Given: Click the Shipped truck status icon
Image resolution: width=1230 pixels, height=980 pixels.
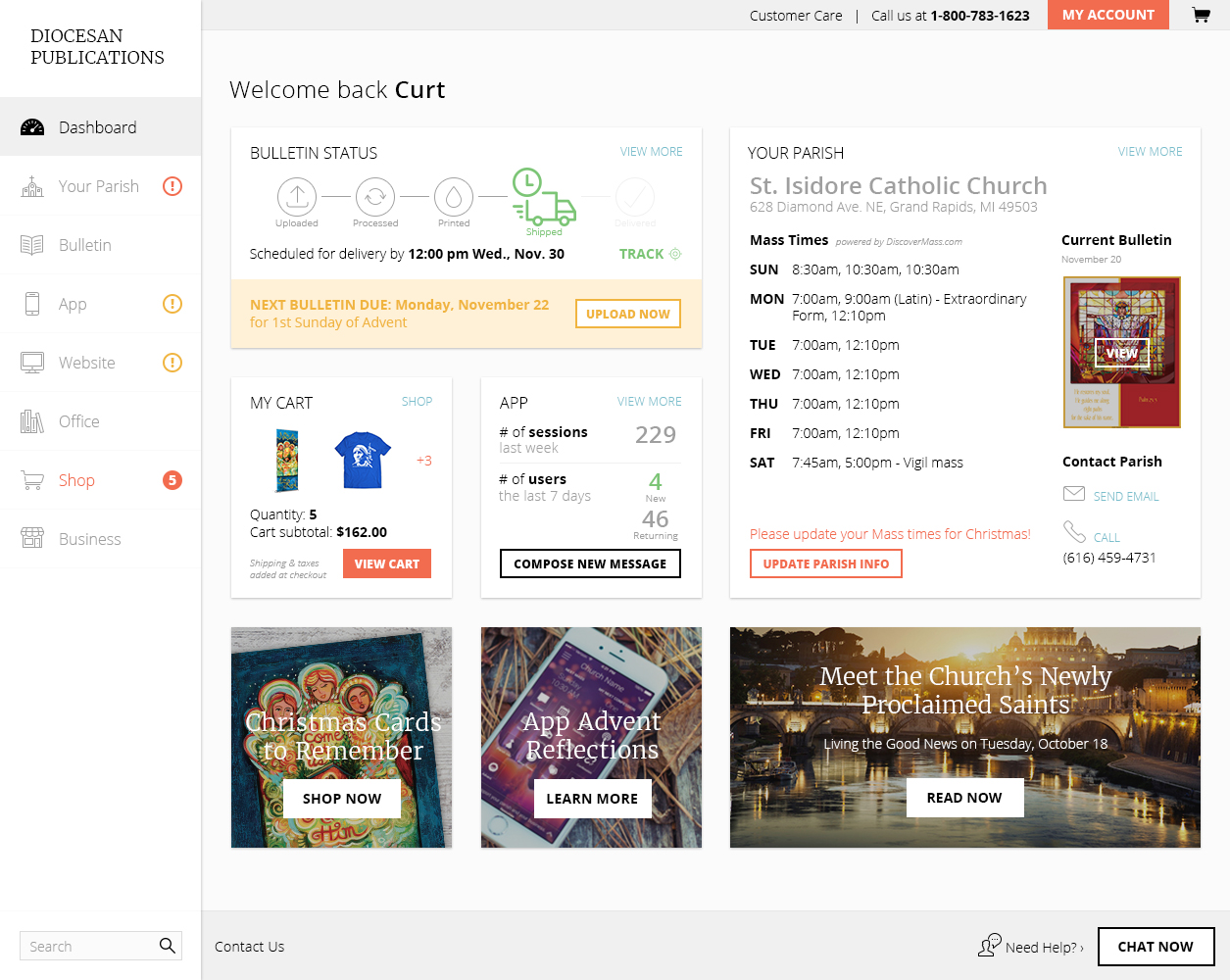Looking at the screenshot, I should click(544, 197).
